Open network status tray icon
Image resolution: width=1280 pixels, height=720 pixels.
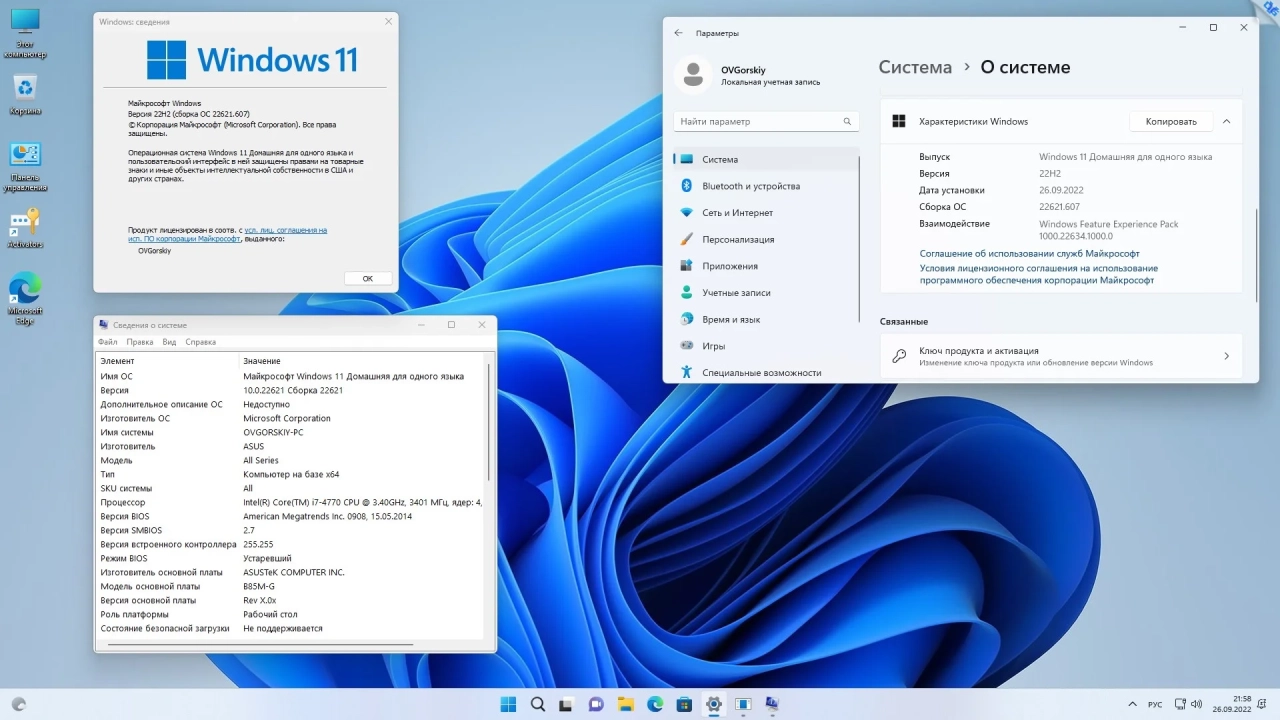[1180, 705]
